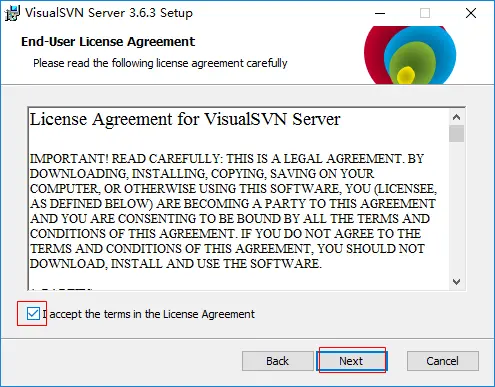Close the setup window with X

[x=471, y=13]
